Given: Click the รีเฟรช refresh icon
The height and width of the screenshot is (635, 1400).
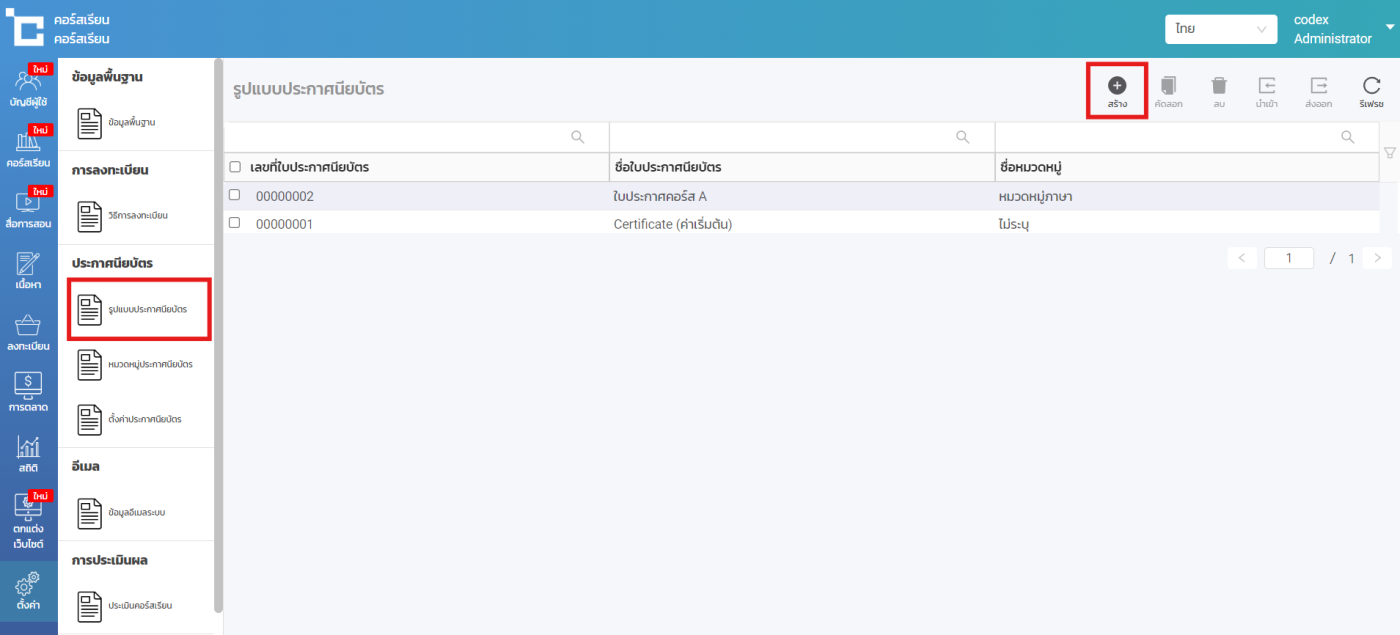Looking at the screenshot, I should tap(1371, 86).
